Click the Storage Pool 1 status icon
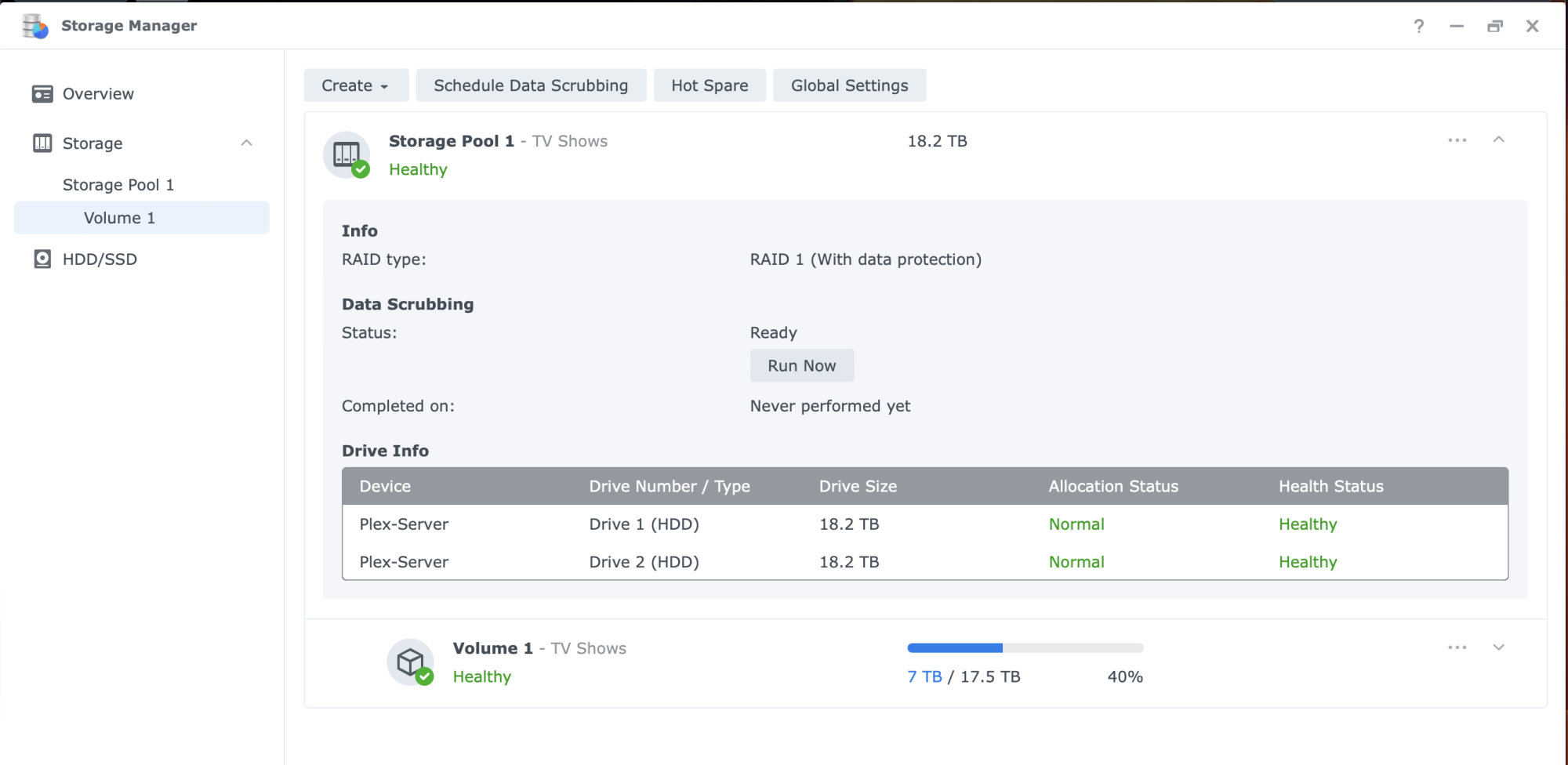Image resolution: width=1568 pixels, height=765 pixels. pyautogui.click(x=347, y=154)
